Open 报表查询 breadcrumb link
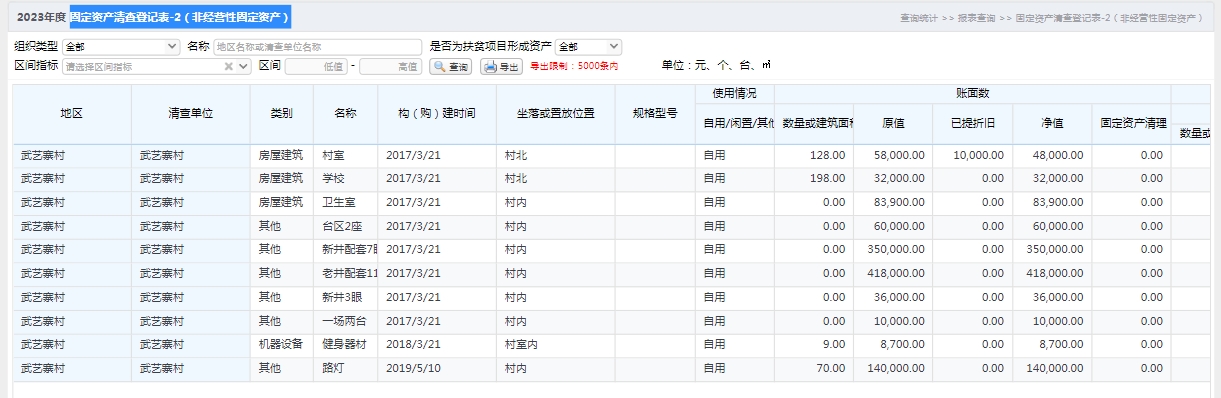 click(977, 18)
